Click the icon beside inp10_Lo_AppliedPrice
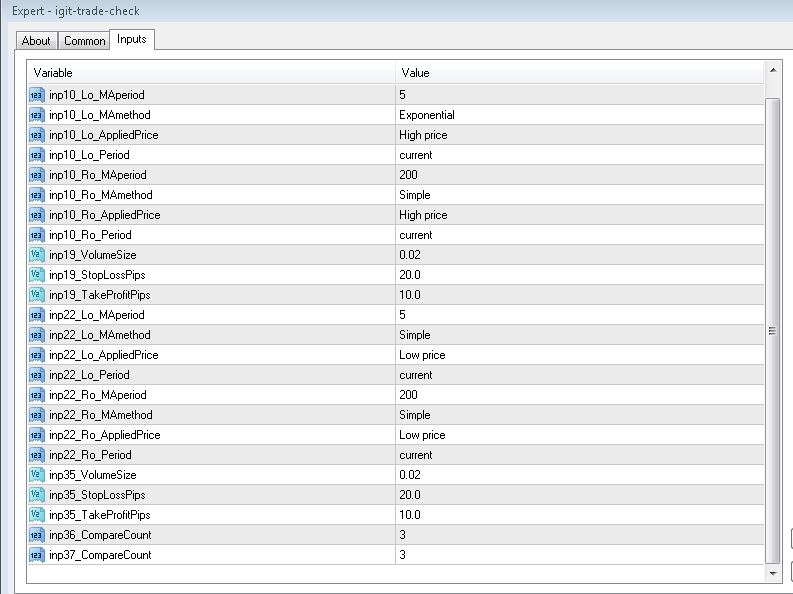Viewport: 793px width, 594px height. coord(37,135)
